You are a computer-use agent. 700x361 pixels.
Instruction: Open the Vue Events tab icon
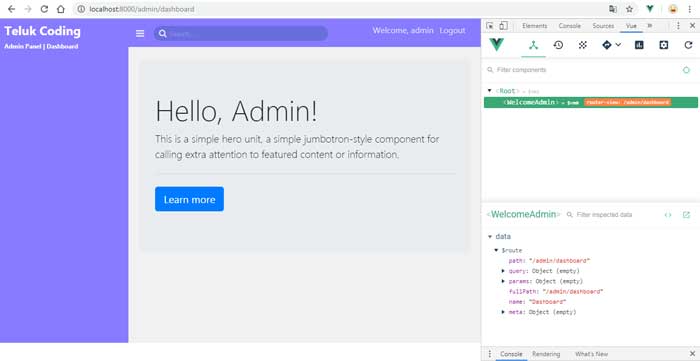(583, 45)
